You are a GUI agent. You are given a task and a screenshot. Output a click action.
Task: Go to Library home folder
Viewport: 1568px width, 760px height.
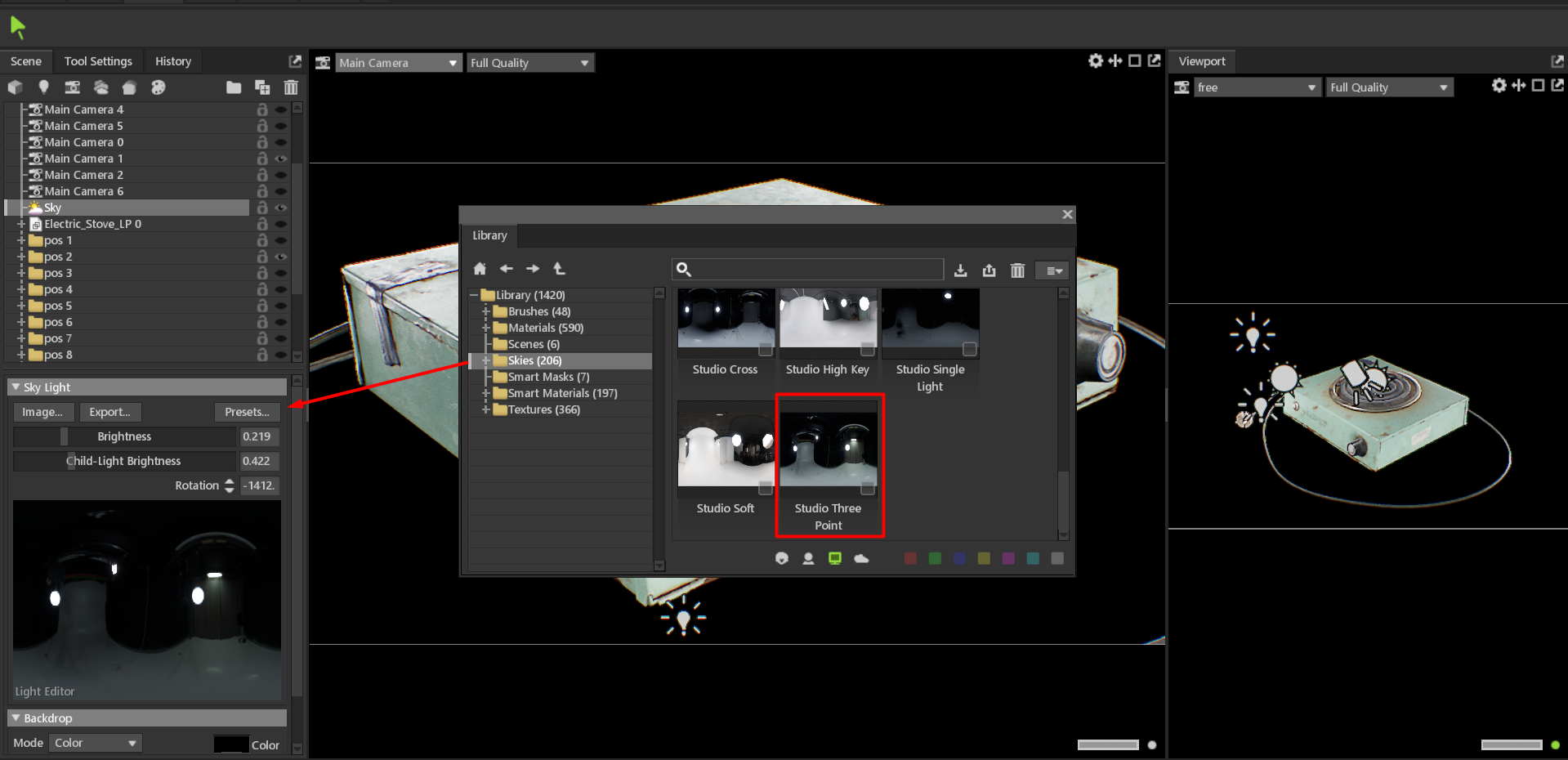(480, 269)
